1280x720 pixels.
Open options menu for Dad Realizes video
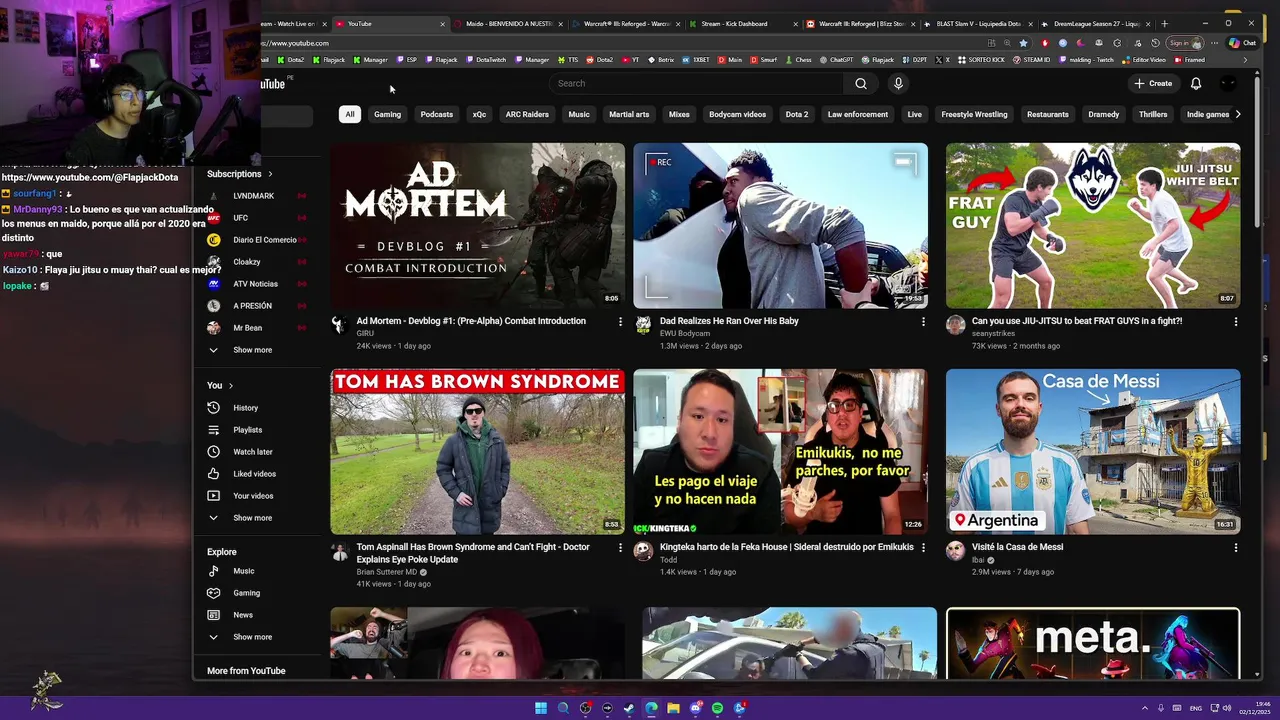point(923,322)
